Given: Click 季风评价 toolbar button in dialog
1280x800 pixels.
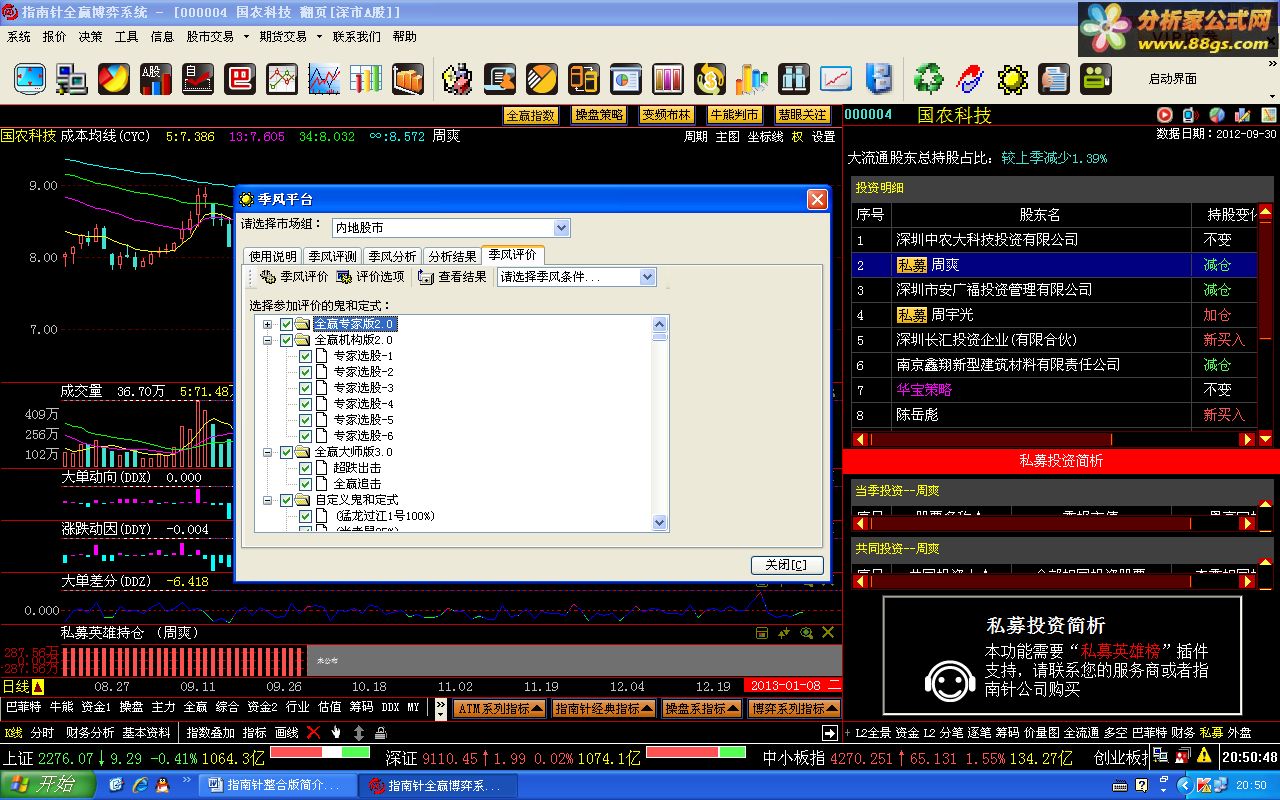Looking at the screenshot, I should click(294, 277).
